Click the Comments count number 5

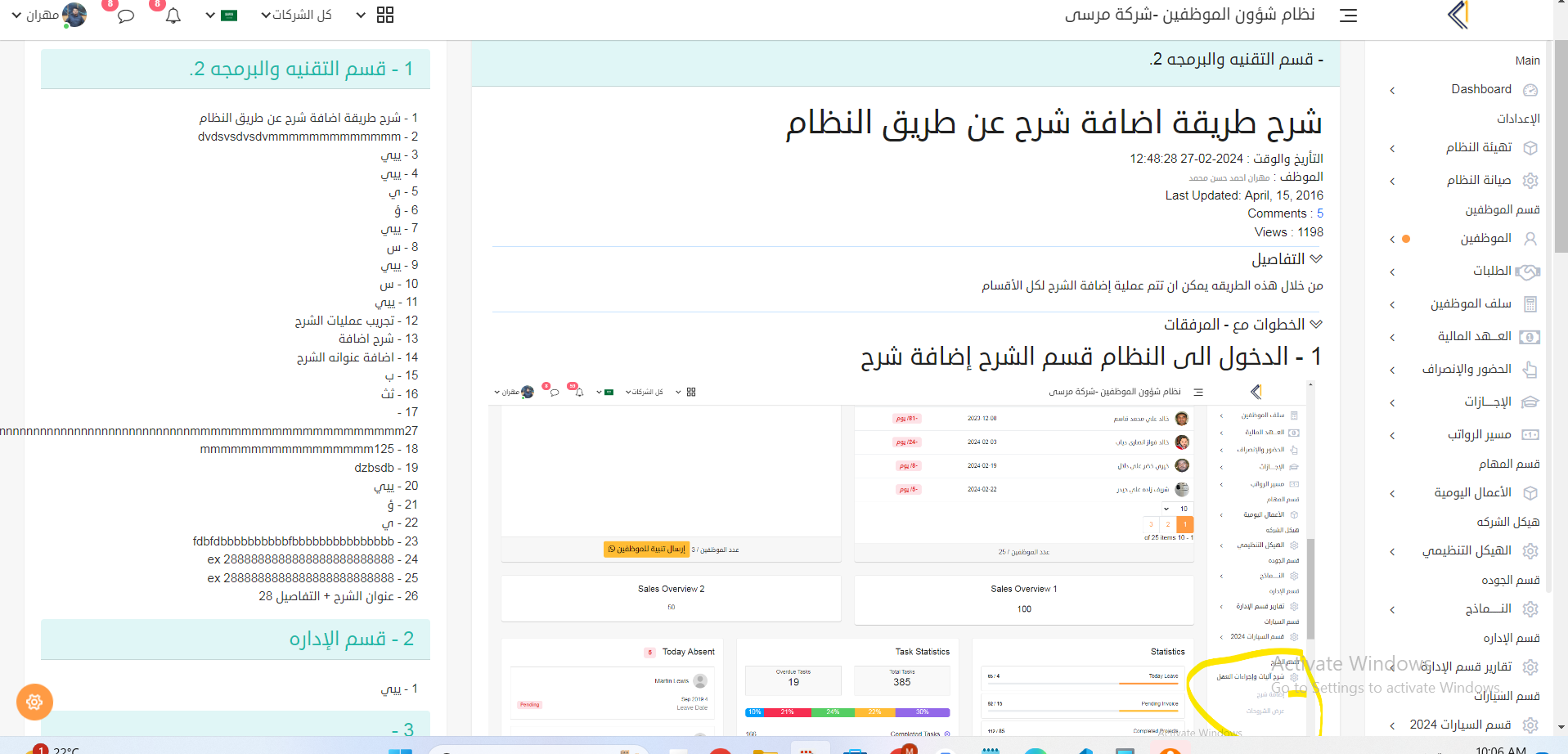(x=1319, y=213)
